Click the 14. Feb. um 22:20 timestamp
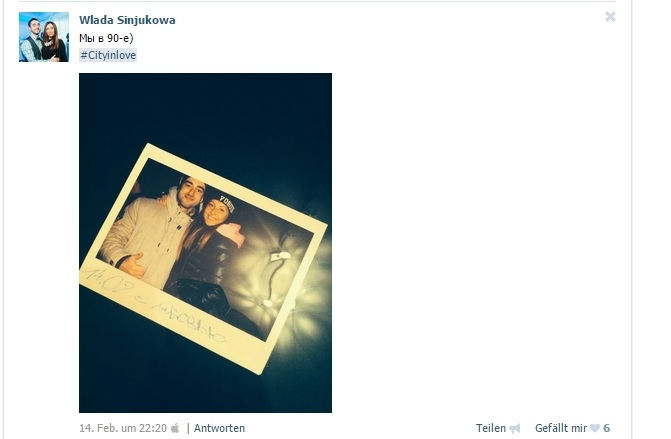The height and width of the screenshot is (439, 671). click(x=123, y=428)
